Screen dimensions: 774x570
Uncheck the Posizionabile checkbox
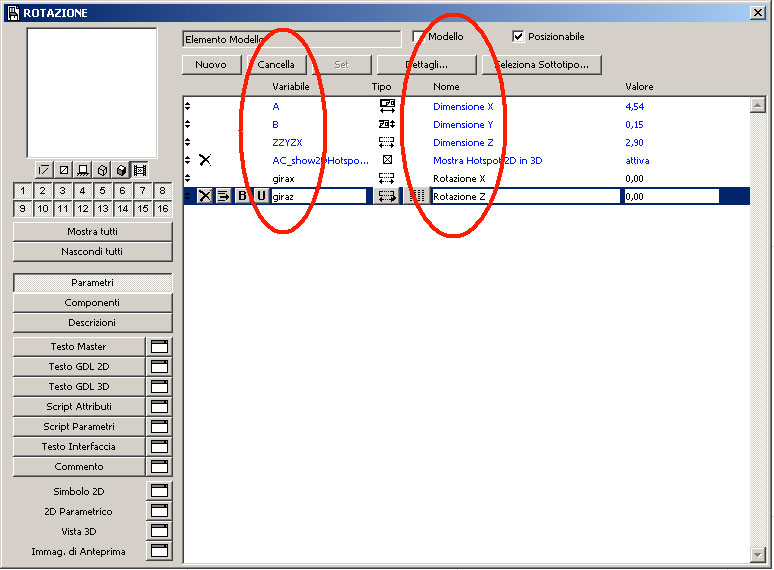tap(517, 37)
